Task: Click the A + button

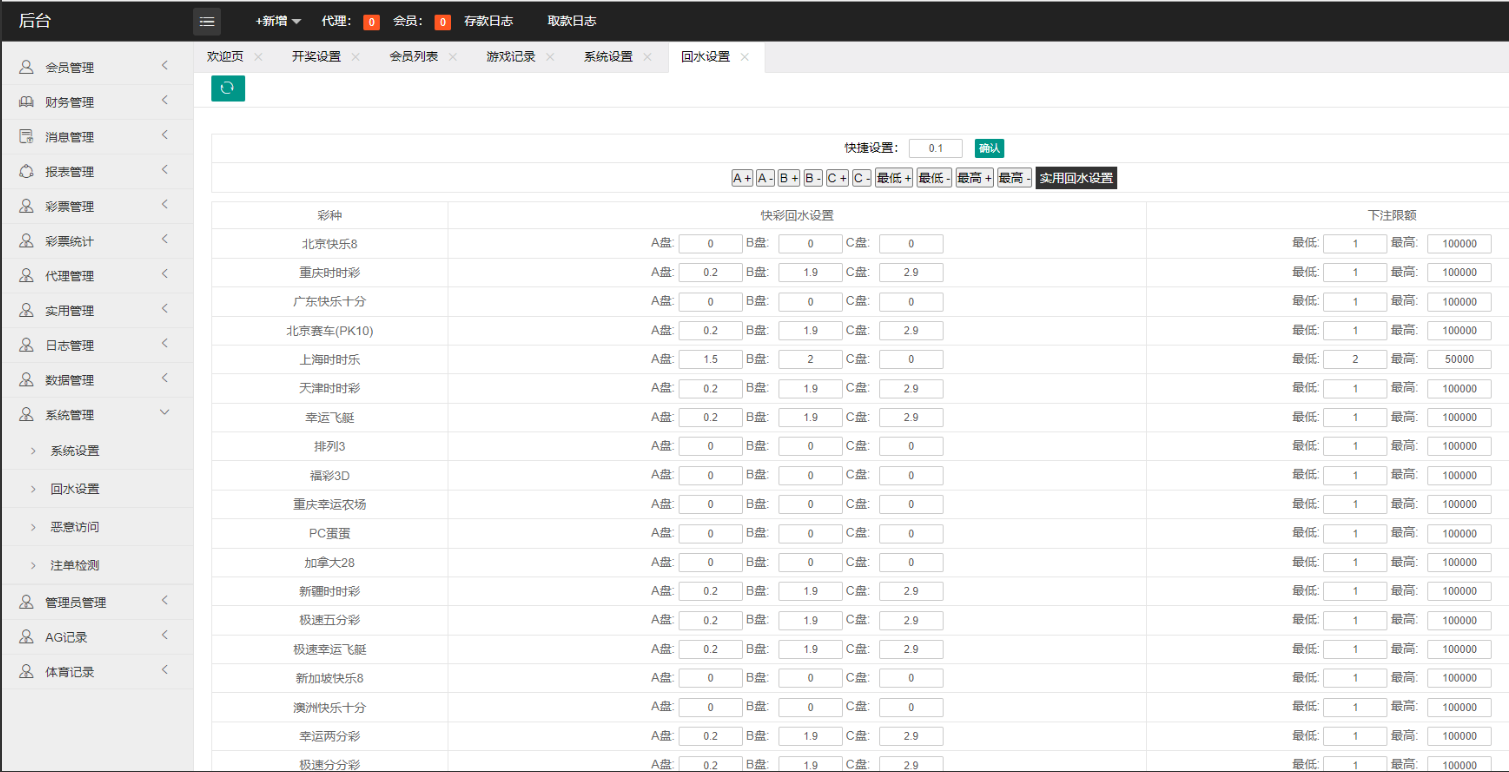Action: (742, 178)
